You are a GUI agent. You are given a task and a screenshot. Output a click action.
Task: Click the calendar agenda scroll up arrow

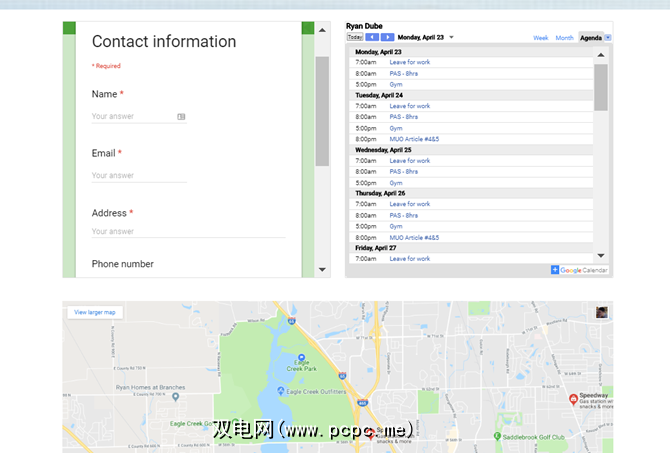601,55
